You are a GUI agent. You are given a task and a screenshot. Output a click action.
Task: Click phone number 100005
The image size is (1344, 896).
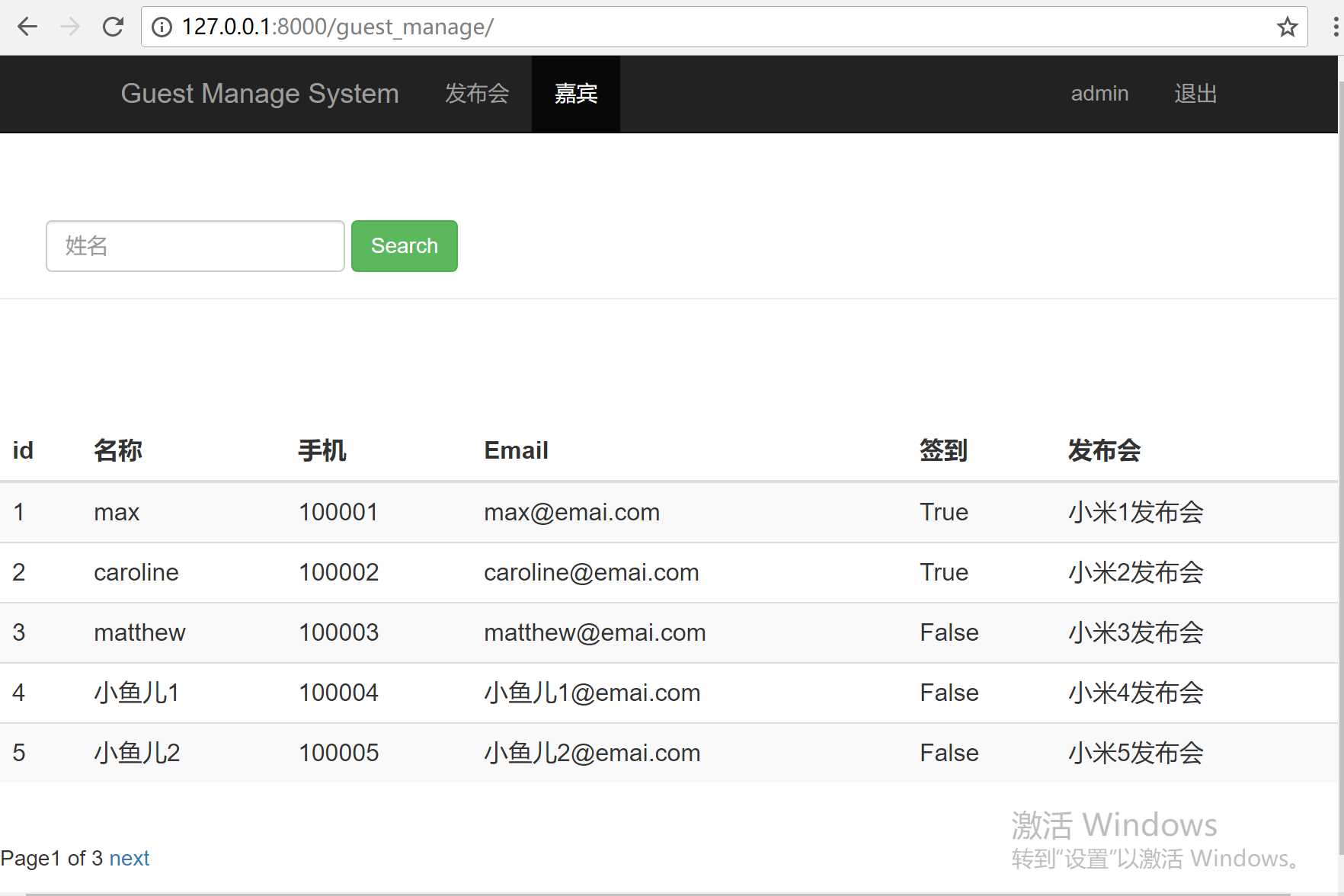[338, 753]
